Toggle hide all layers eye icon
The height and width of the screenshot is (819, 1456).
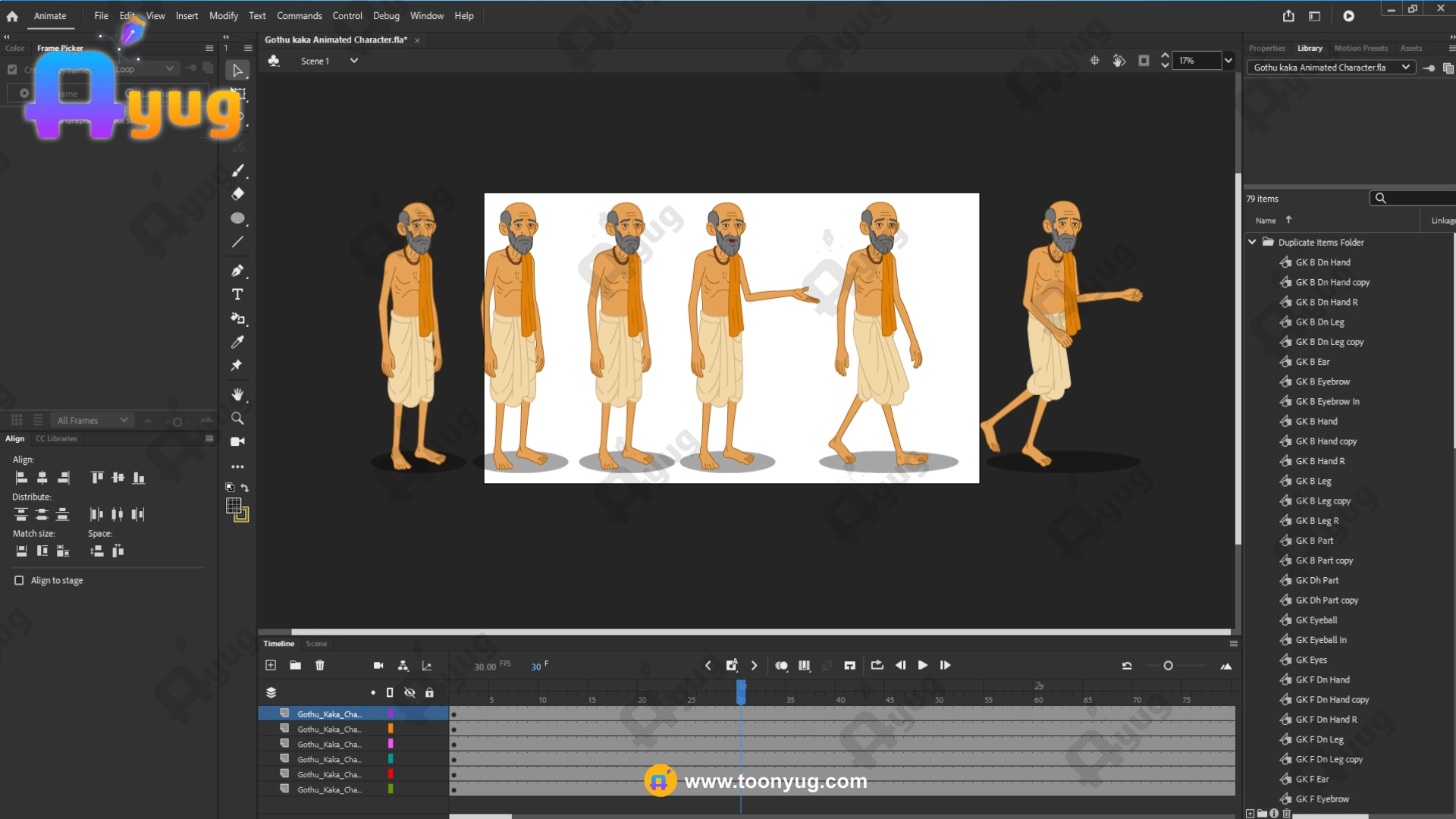tap(409, 692)
